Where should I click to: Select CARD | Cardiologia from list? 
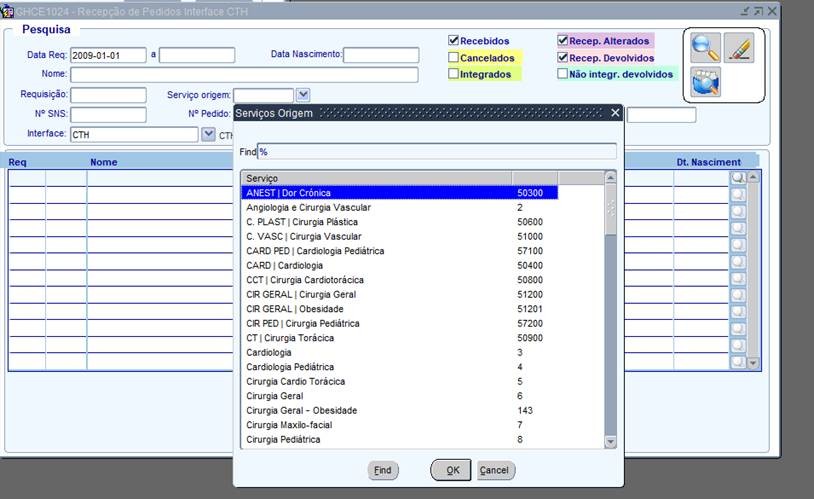[x=285, y=265]
